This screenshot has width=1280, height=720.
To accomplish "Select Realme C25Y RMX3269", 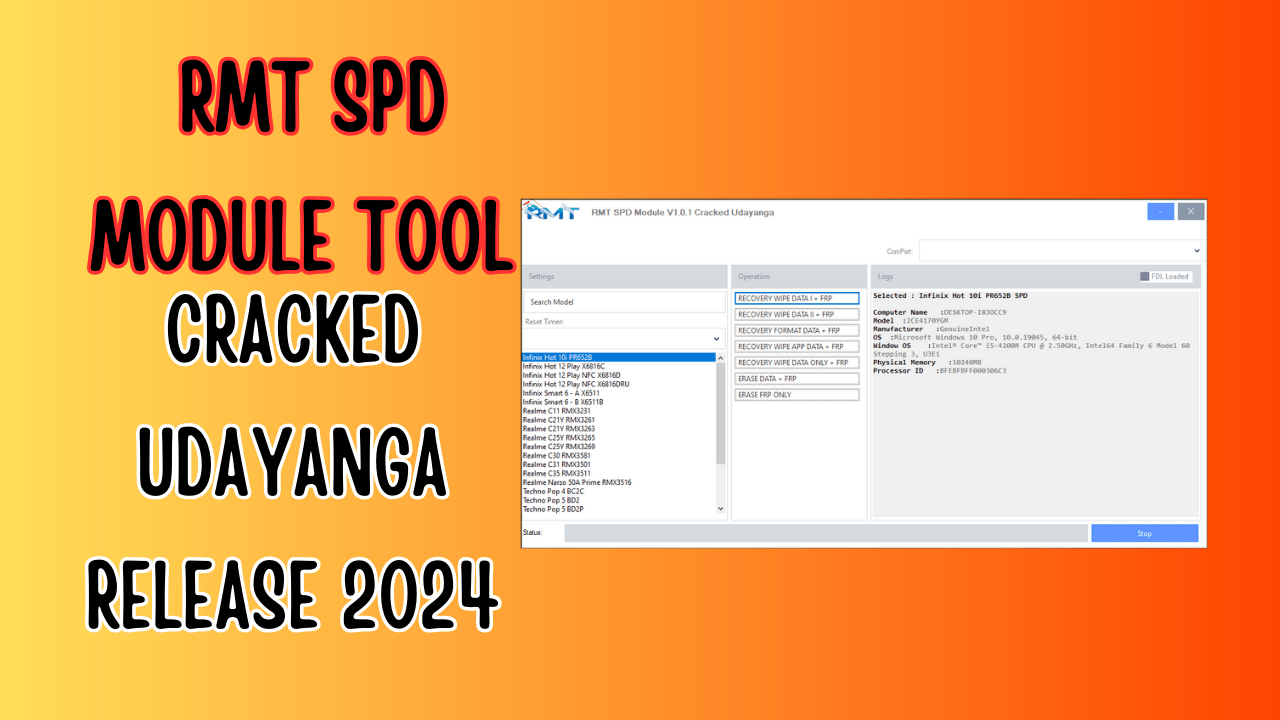I will pos(619,447).
